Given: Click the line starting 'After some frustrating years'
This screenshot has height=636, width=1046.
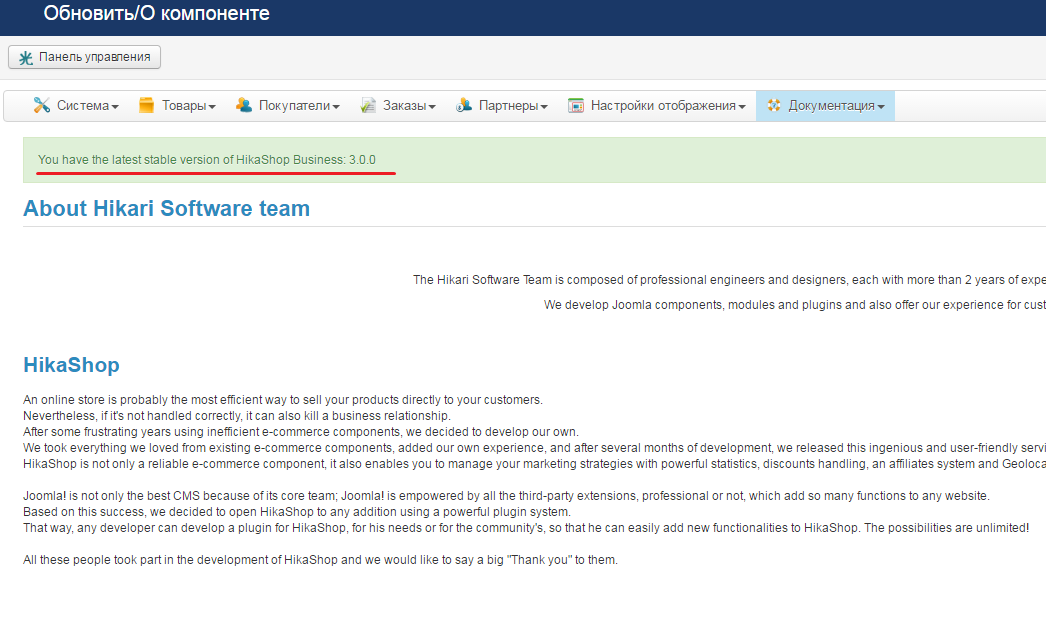Looking at the screenshot, I should click(x=301, y=432).
